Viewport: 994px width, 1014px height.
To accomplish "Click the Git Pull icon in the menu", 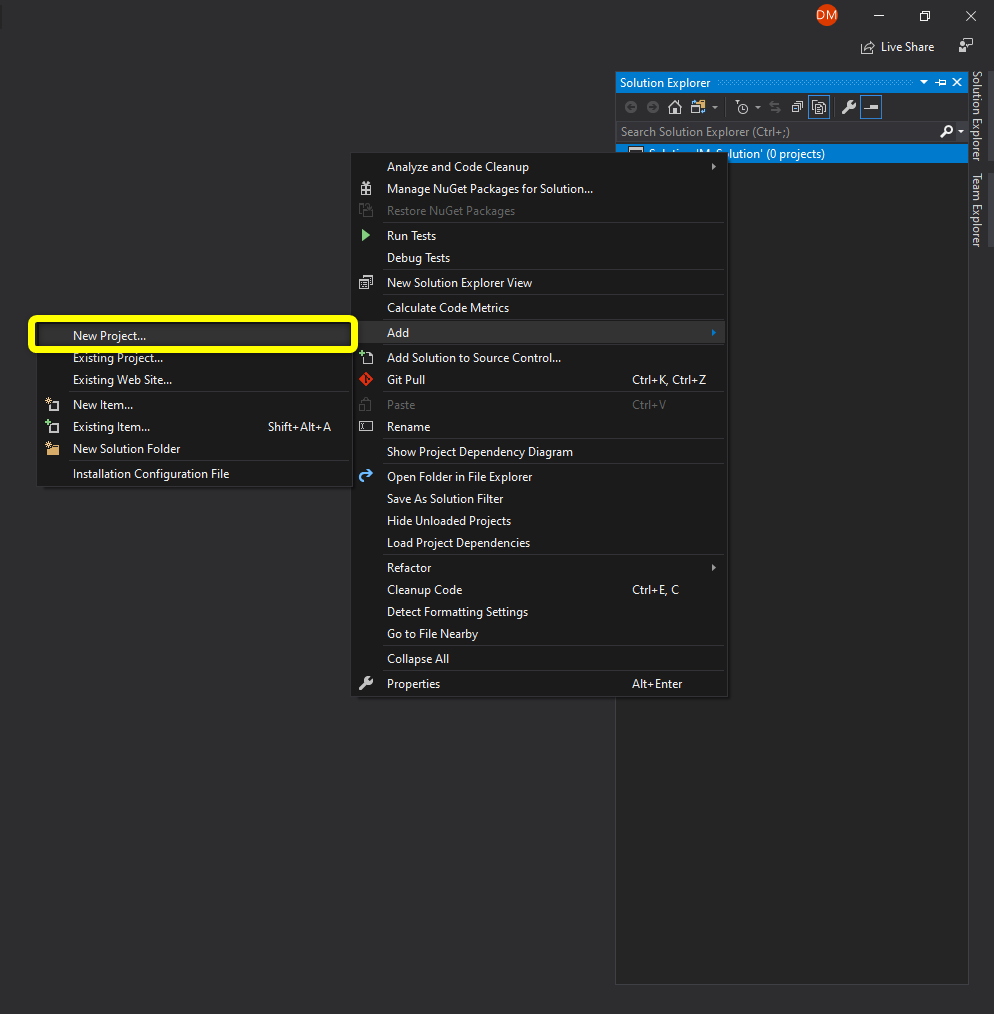I will click(x=366, y=381).
